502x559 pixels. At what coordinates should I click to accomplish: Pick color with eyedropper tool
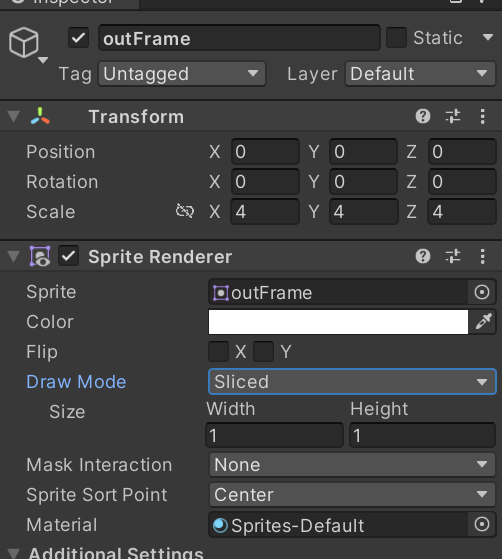click(x=483, y=322)
